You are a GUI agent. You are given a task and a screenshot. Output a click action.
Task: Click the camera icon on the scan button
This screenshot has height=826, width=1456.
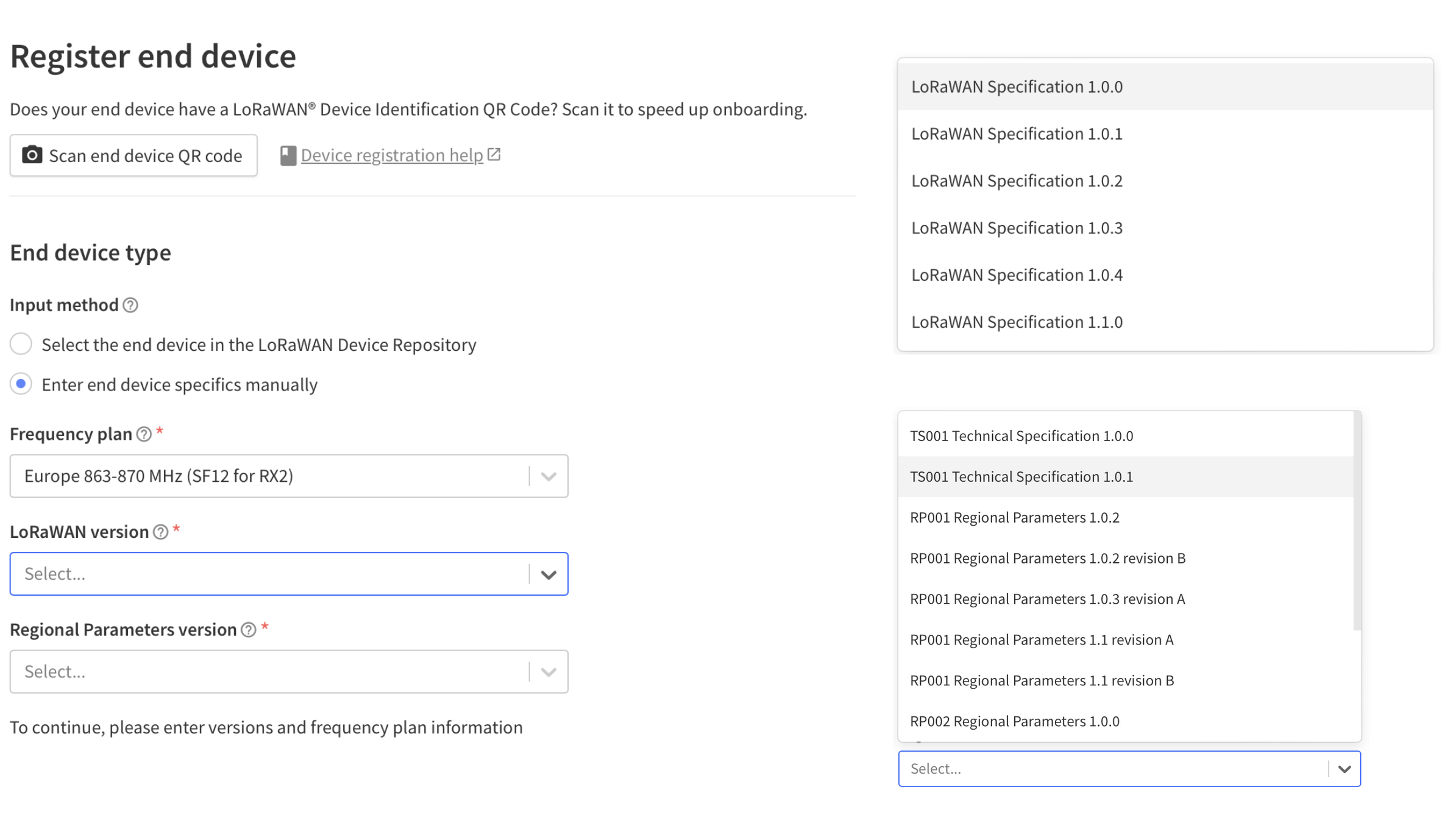pos(32,155)
